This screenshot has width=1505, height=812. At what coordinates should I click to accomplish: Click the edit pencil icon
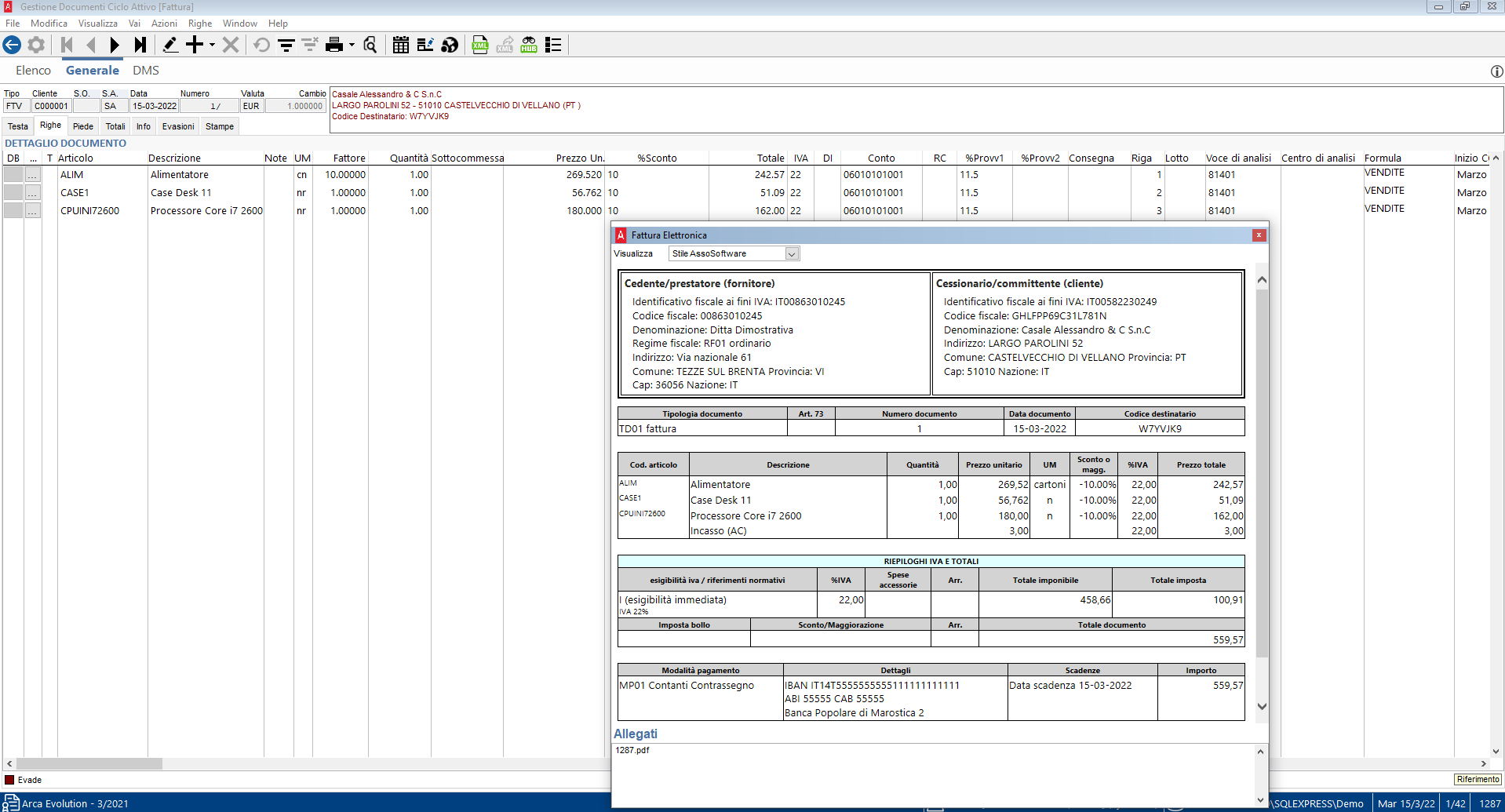click(169, 45)
